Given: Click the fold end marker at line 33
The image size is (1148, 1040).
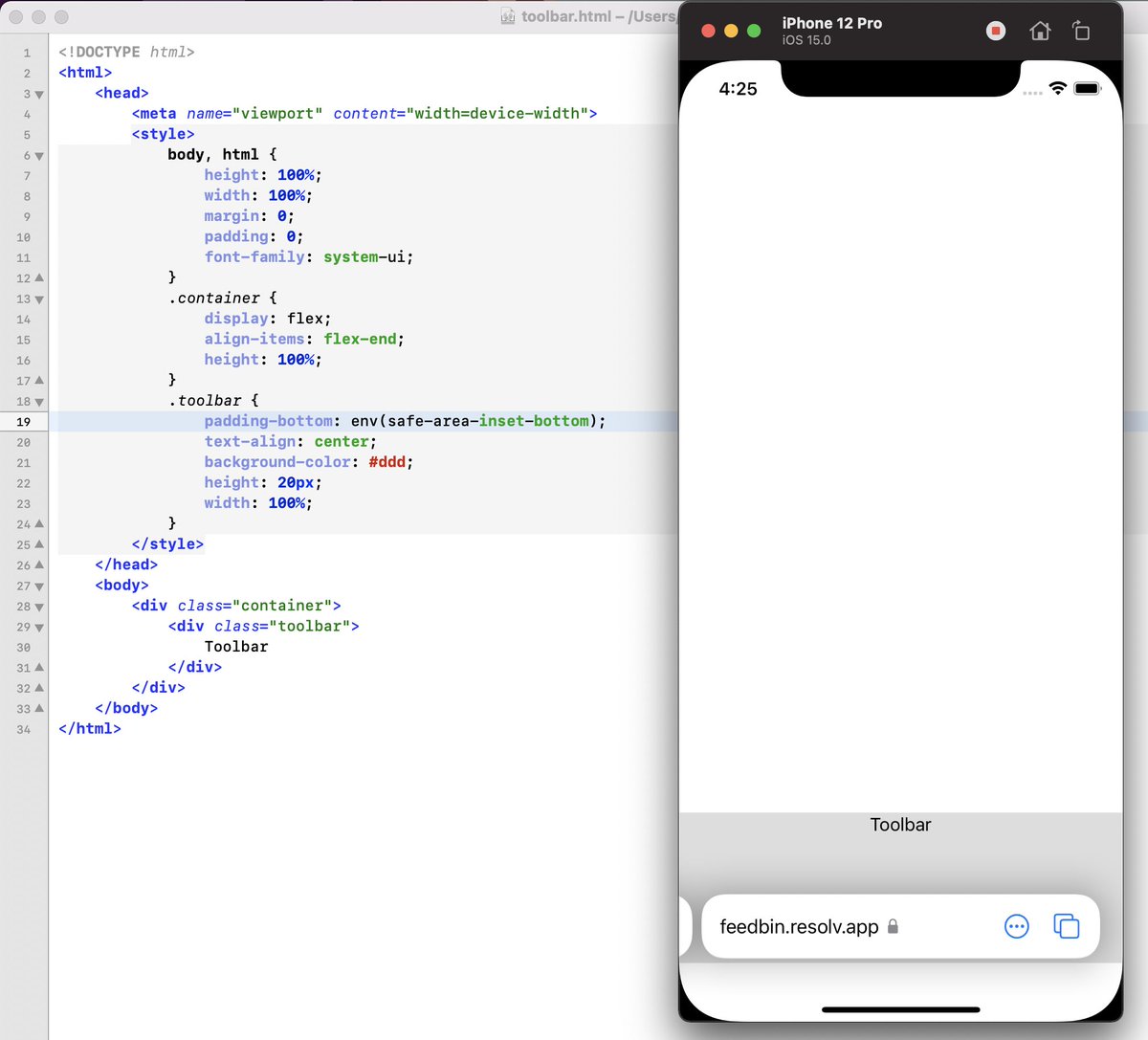Looking at the screenshot, I should pos(39,708).
